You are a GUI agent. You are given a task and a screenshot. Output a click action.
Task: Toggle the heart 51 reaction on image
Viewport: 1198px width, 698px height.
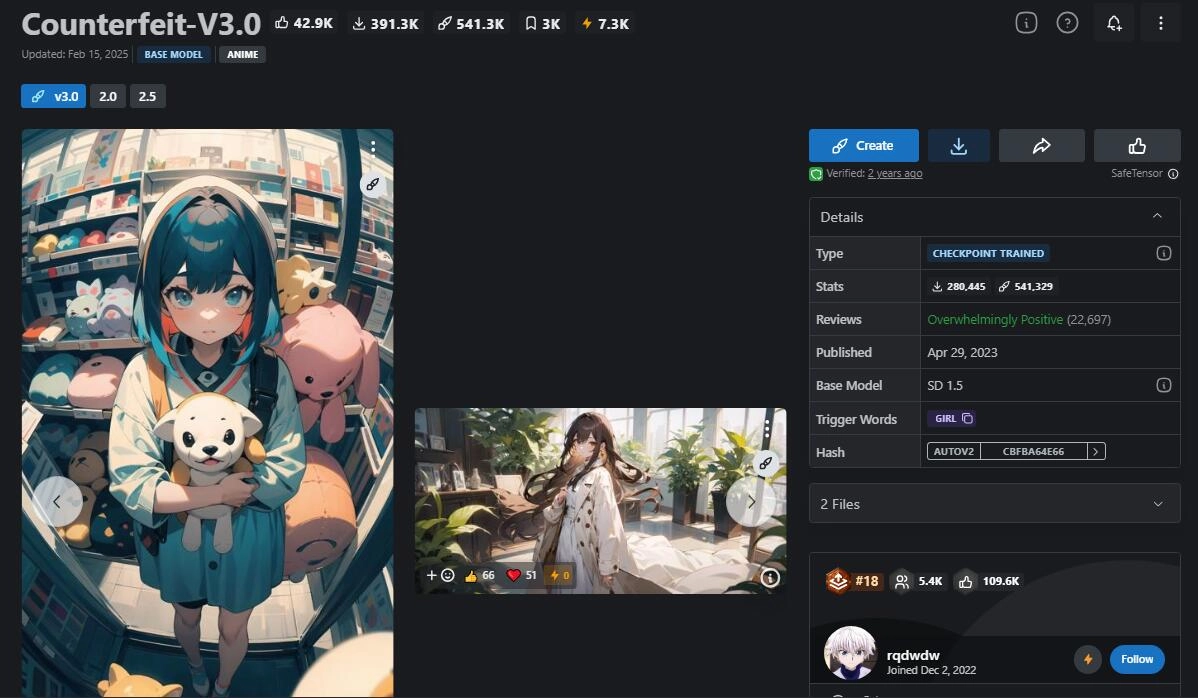pos(522,575)
